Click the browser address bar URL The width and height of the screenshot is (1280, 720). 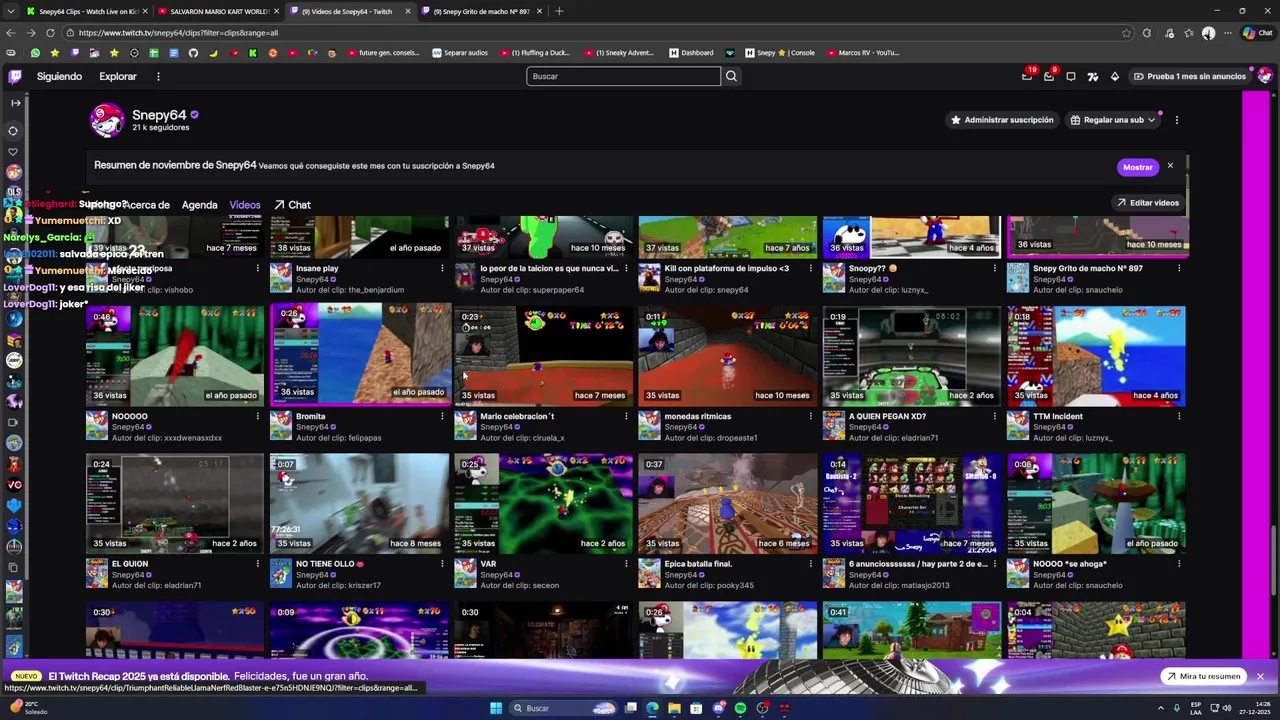[178, 32]
